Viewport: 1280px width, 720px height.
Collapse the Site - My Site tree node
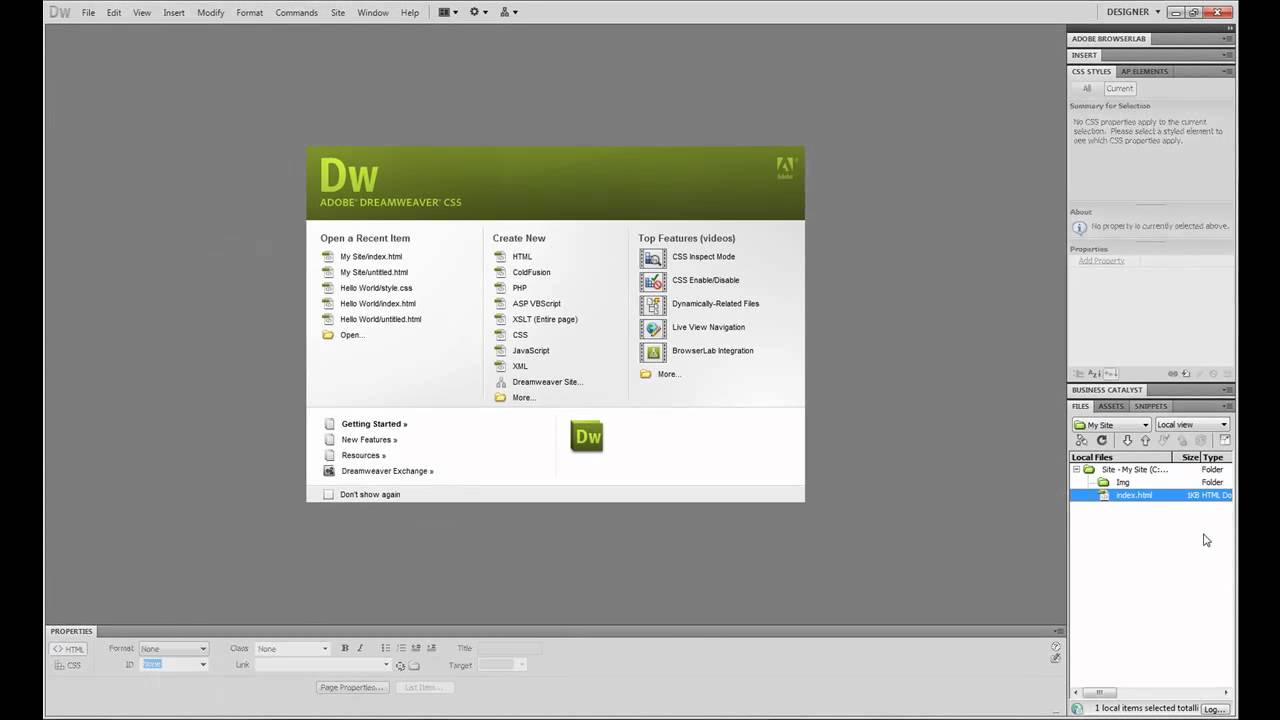[x=1077, y=469]
